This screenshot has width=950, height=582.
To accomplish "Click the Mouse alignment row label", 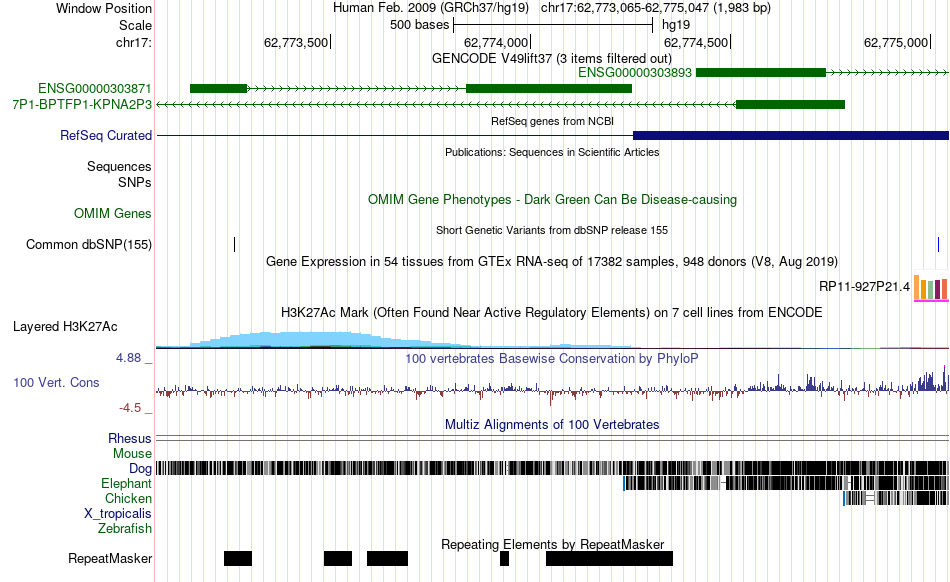I will pyautogui.click(x=132, y=453).
